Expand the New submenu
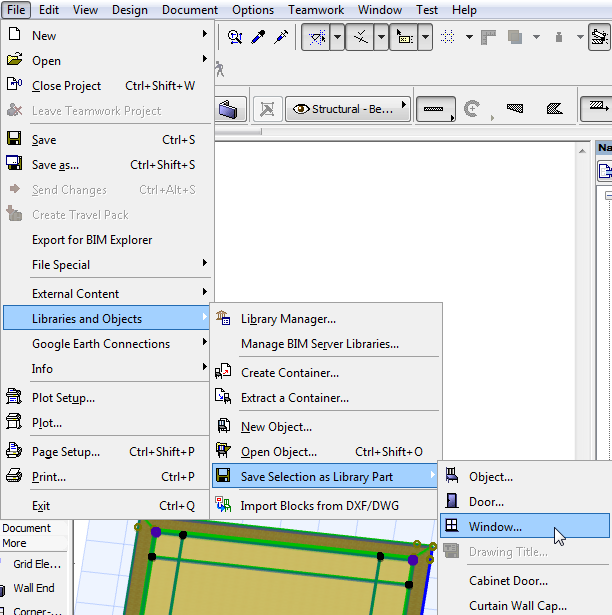Image resolution: width=612 pixels, height=615 pixels. click(x=107, y=35)
